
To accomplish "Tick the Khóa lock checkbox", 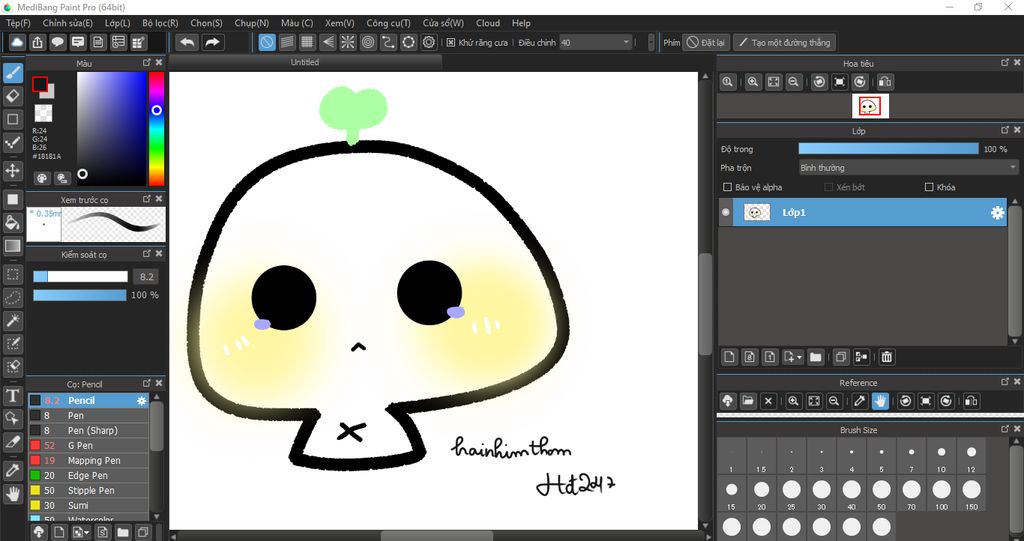I will [x=929, y=187].
